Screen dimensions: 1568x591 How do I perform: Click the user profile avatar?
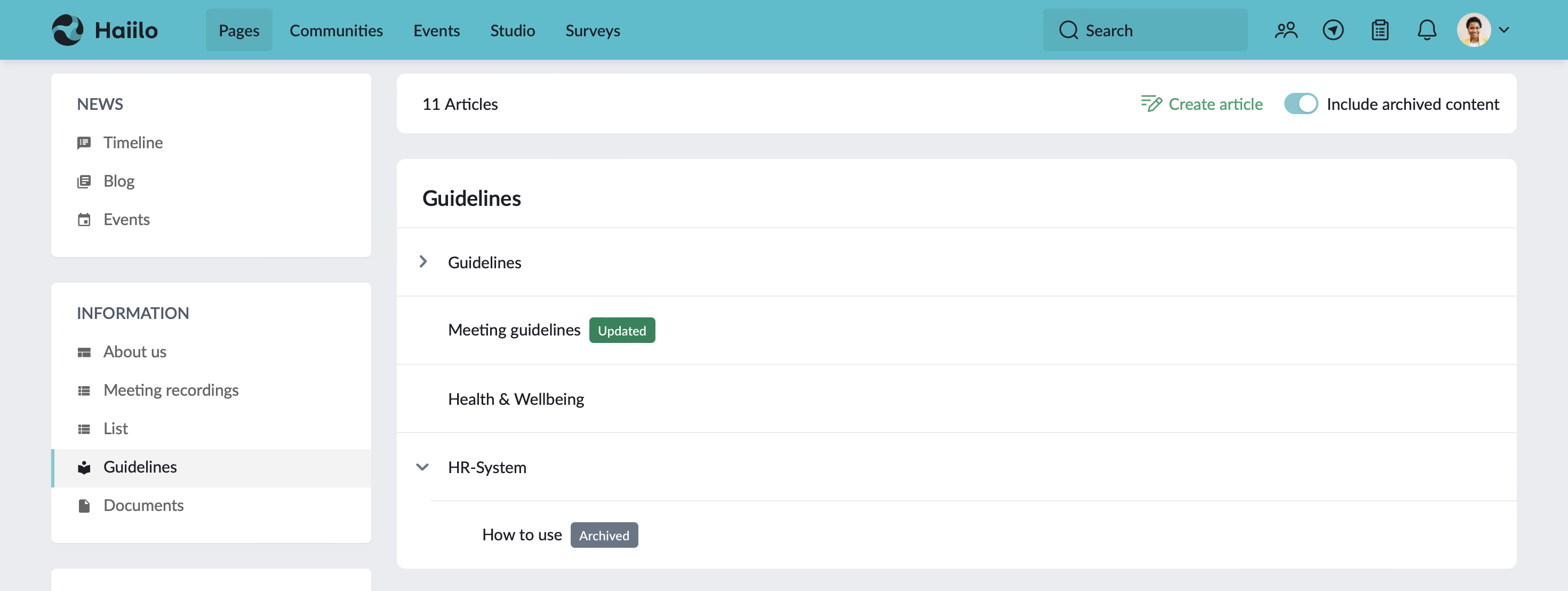click(1473, 30)
